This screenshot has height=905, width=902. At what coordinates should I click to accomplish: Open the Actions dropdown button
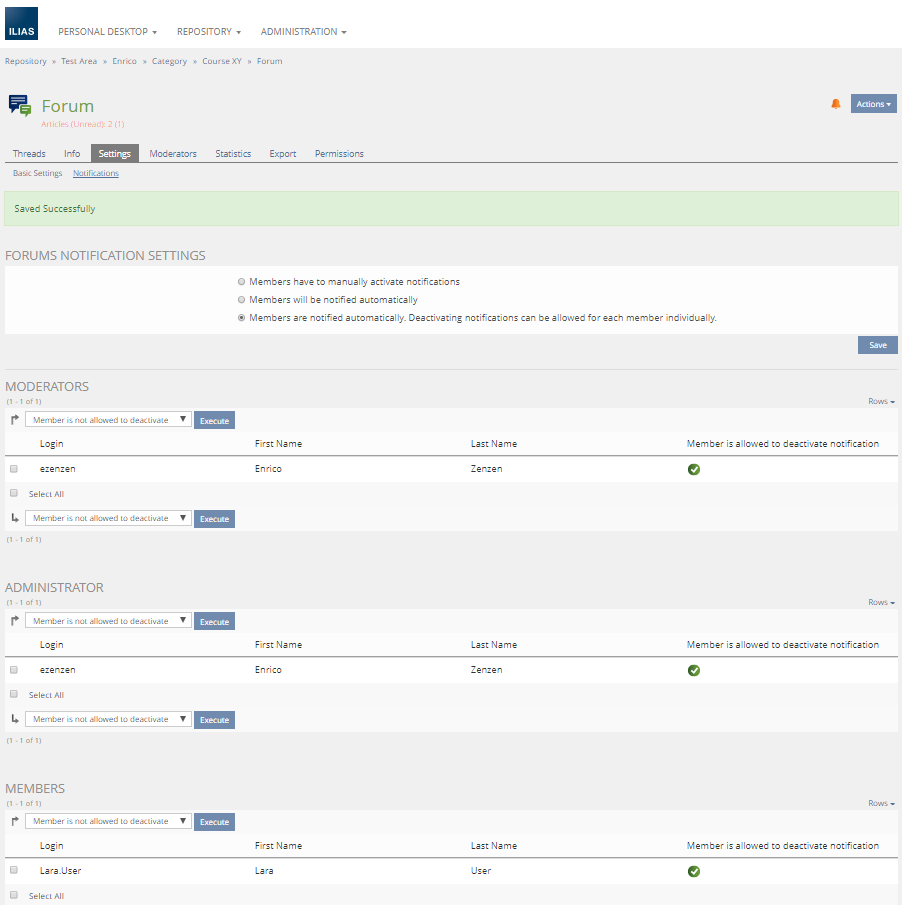coord(873,104)
